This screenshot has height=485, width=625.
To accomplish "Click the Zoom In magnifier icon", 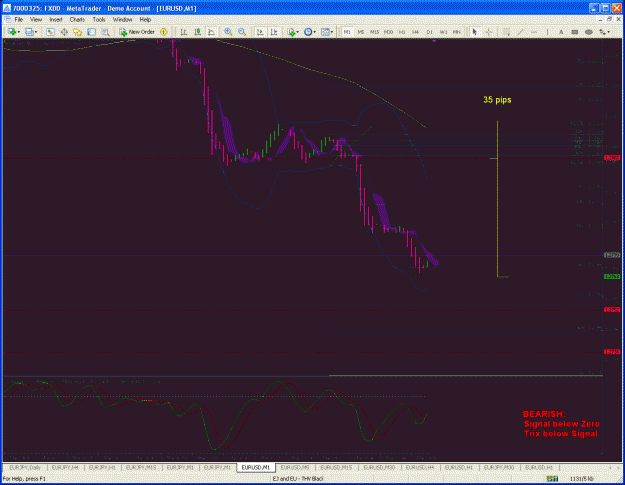I will [x=228, y=32].
